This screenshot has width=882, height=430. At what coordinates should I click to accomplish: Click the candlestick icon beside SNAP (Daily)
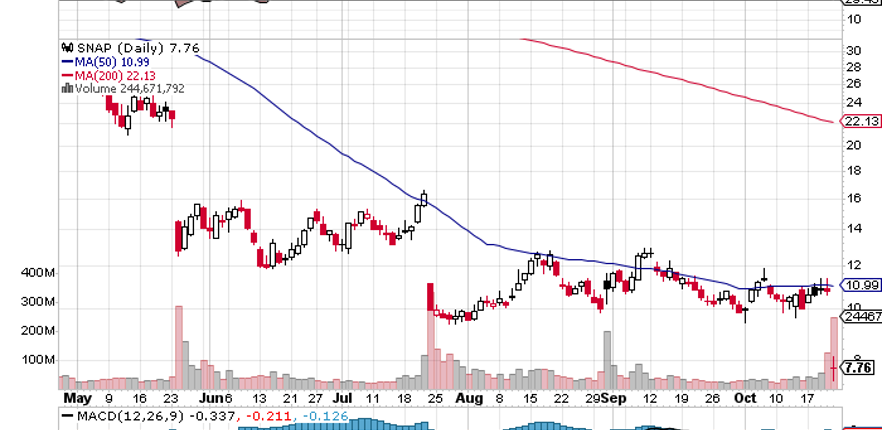67,48
